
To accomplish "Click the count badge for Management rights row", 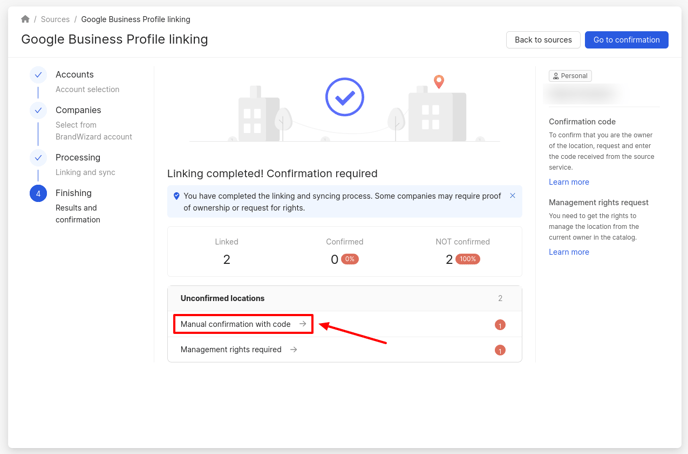I will click(x=500, y=350).
